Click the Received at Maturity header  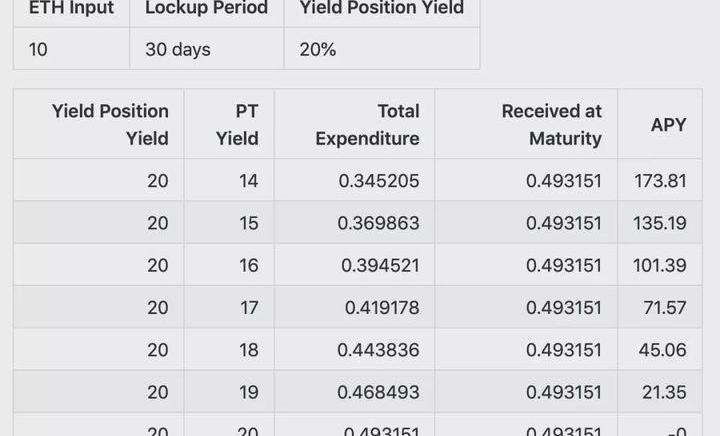coord(551,124)
